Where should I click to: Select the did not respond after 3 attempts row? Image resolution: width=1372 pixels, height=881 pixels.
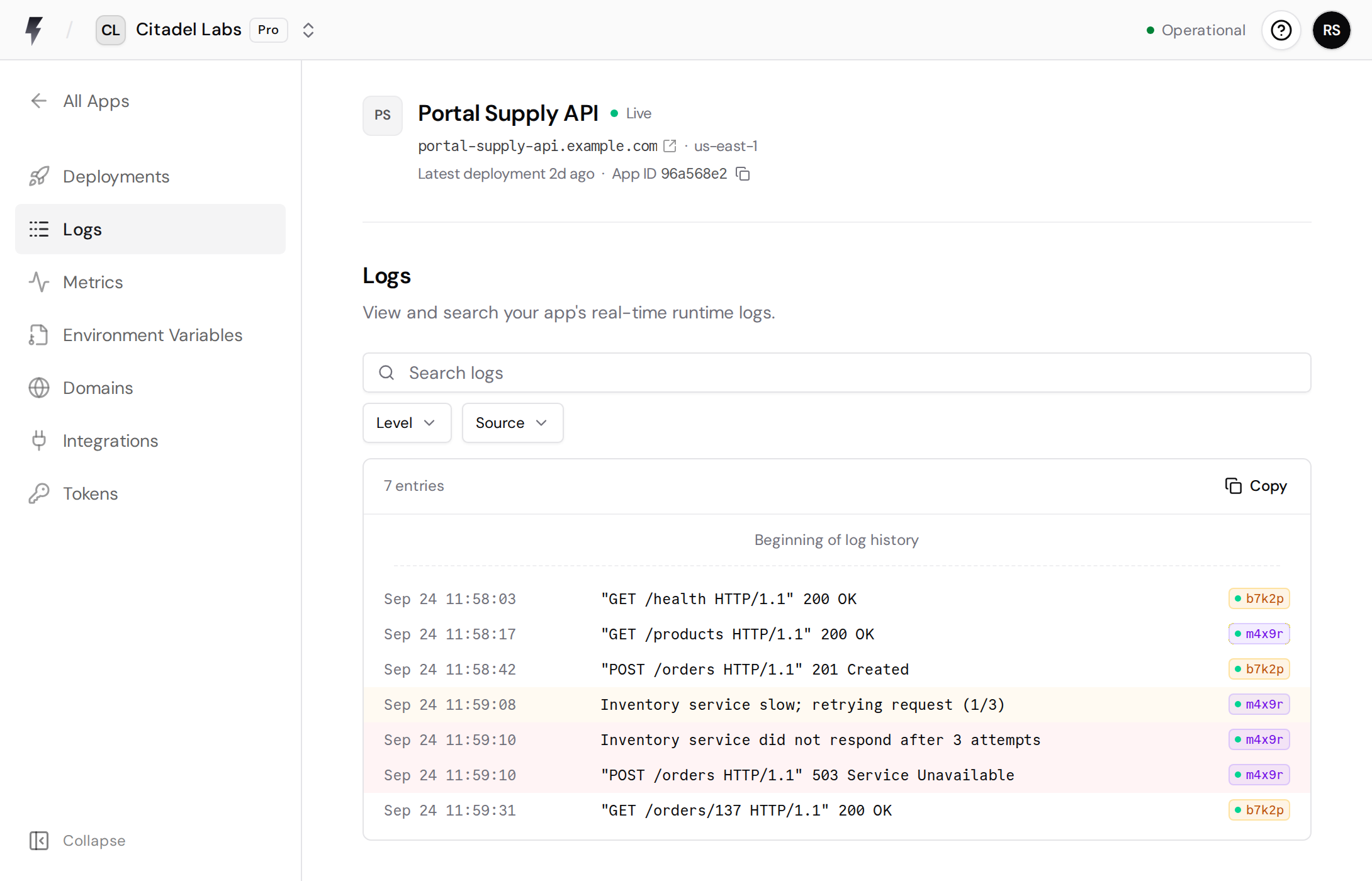pos(836,739)
